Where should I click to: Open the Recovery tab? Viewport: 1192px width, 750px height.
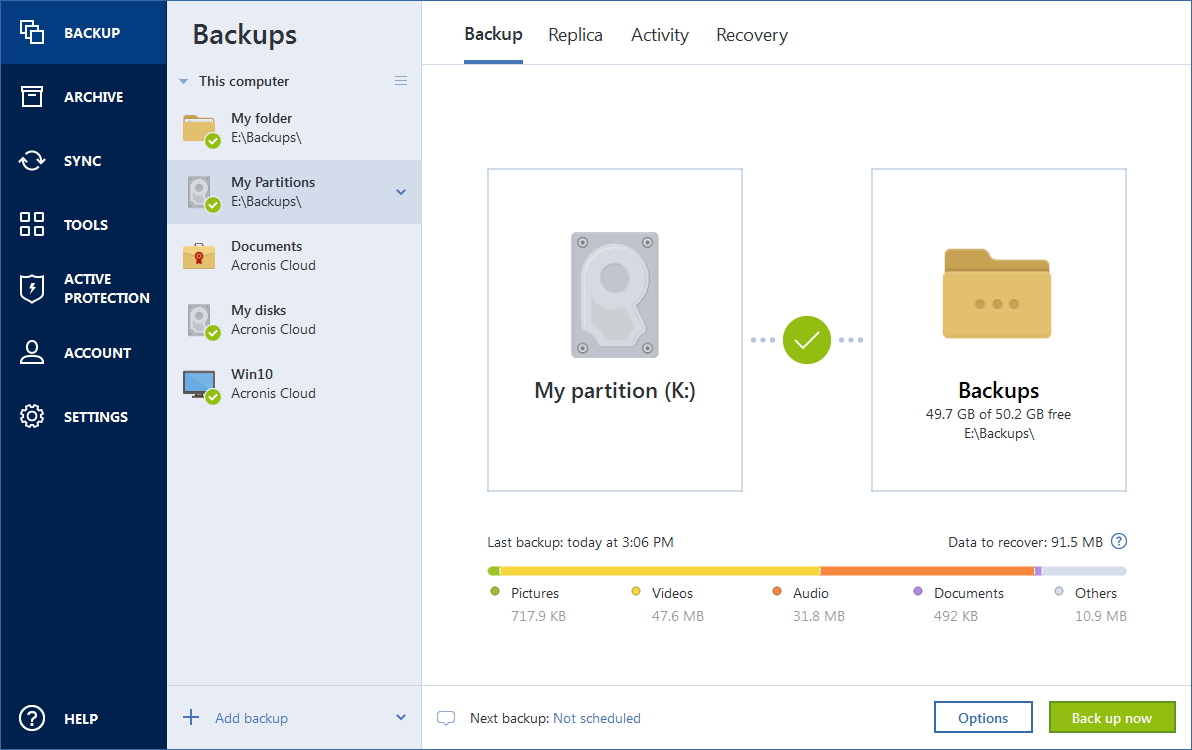click(751, 34)
